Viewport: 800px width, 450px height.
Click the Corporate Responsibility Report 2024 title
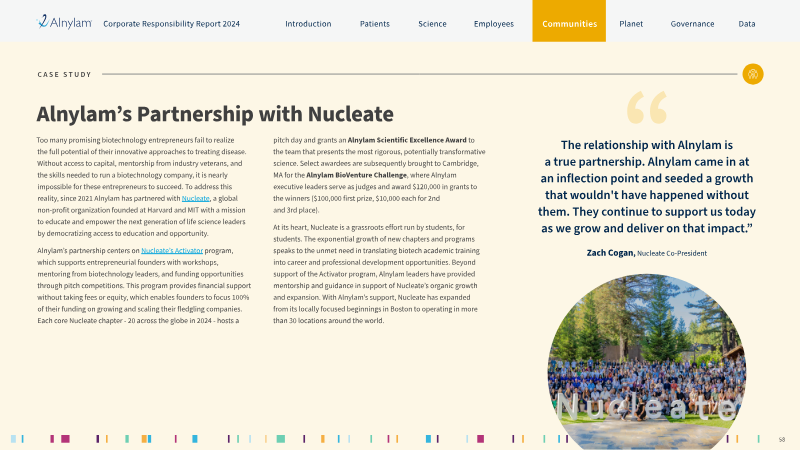(171, 23)
